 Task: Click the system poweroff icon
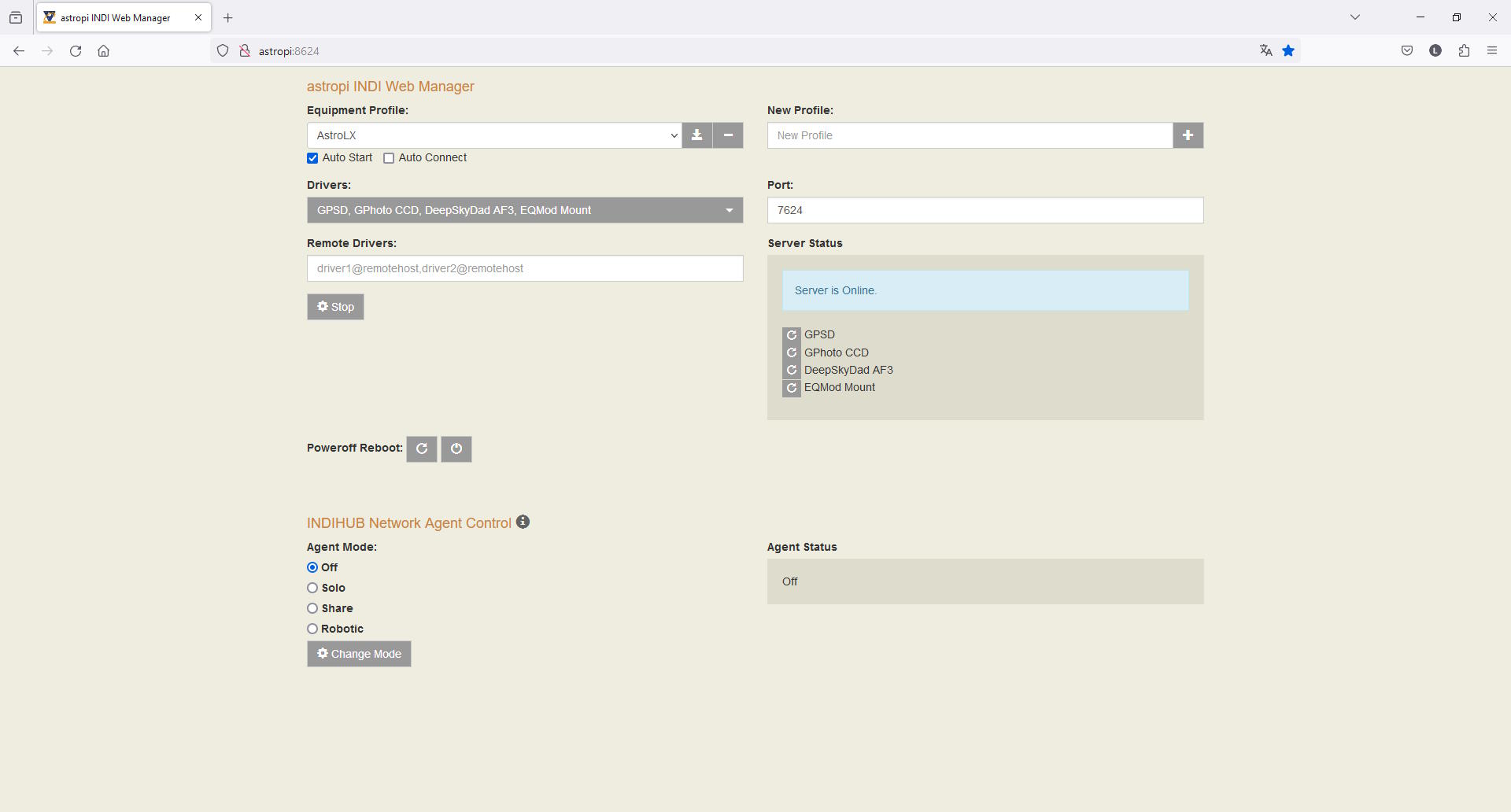pyautogui.click(x=456, y=448)
